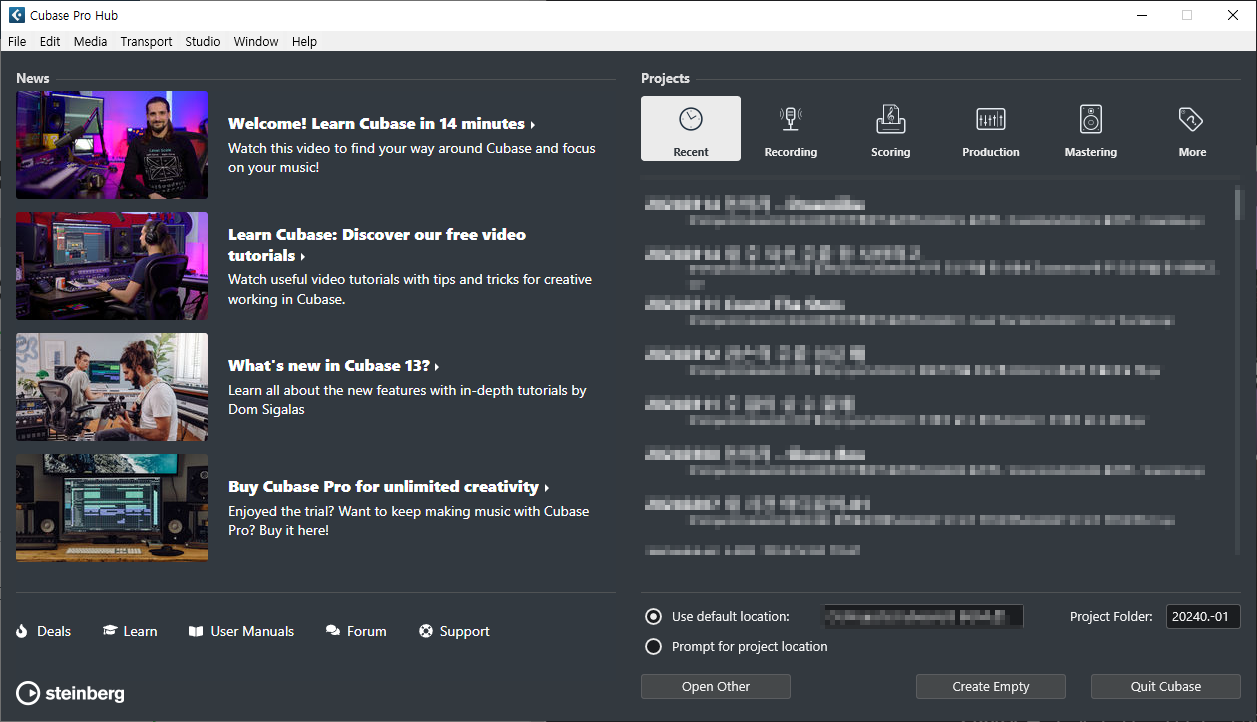Click the Project Folder name field

[x=1203, y=616]
